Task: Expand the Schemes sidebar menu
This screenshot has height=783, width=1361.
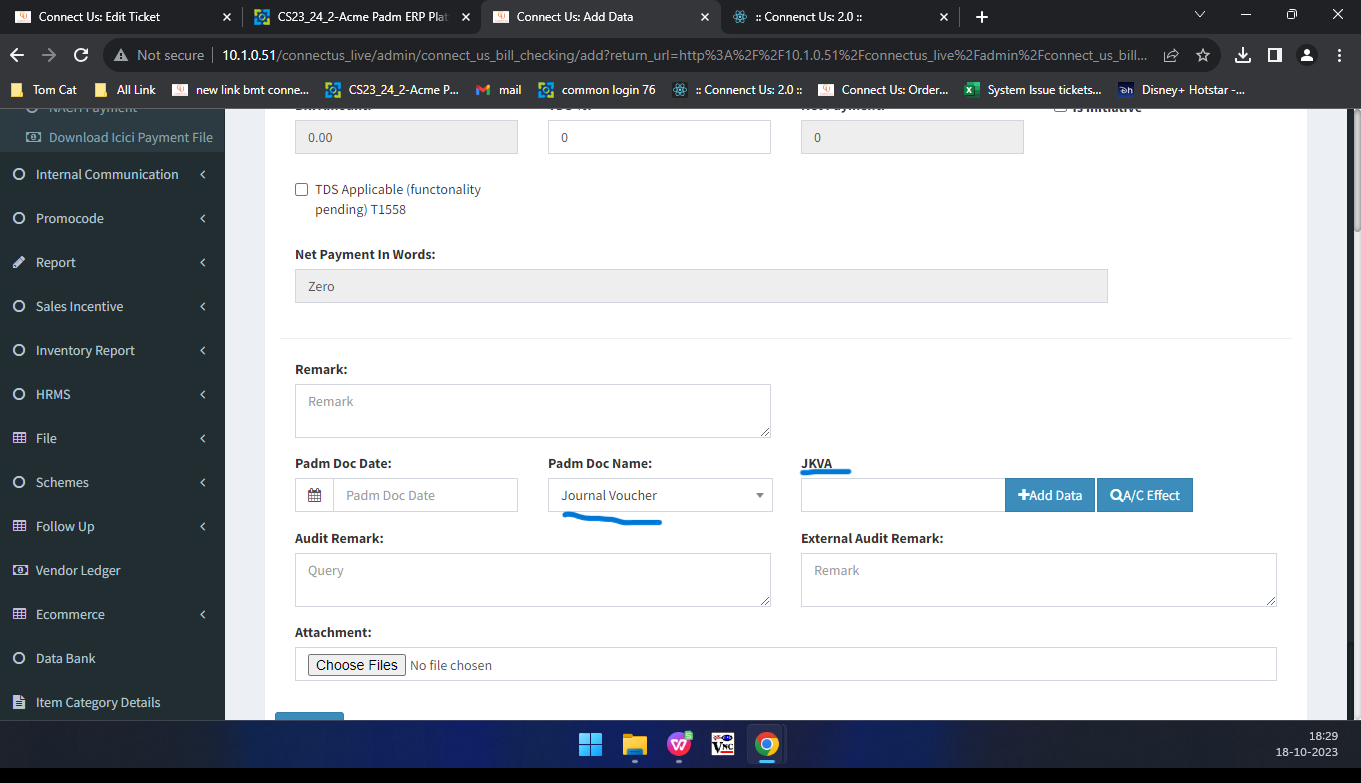Action: (112, 482)
